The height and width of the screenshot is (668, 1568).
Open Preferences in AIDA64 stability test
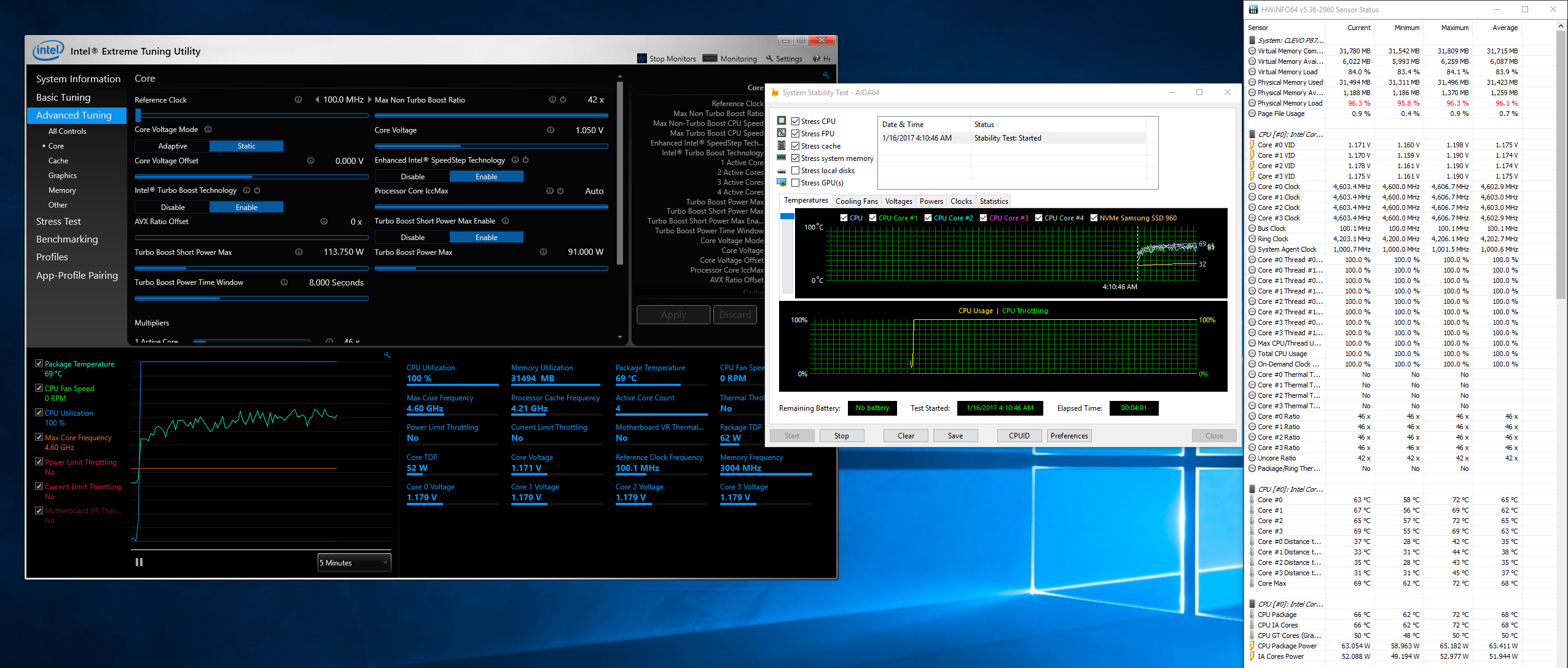tap(1069, 435)
